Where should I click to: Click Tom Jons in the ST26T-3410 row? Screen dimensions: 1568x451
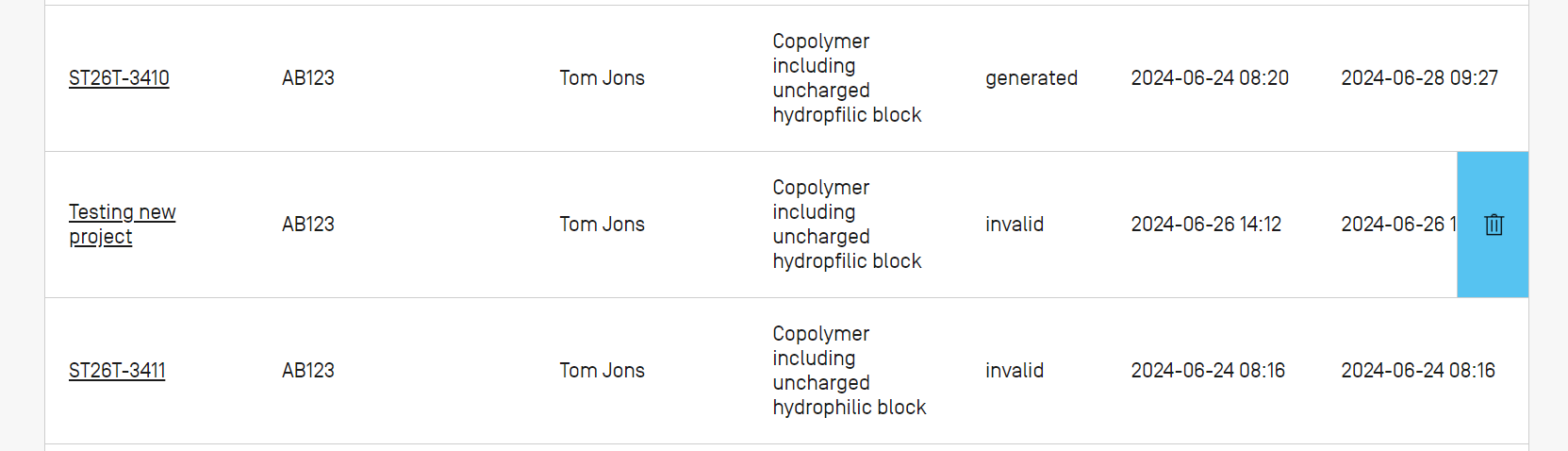[x=602, y=78]
